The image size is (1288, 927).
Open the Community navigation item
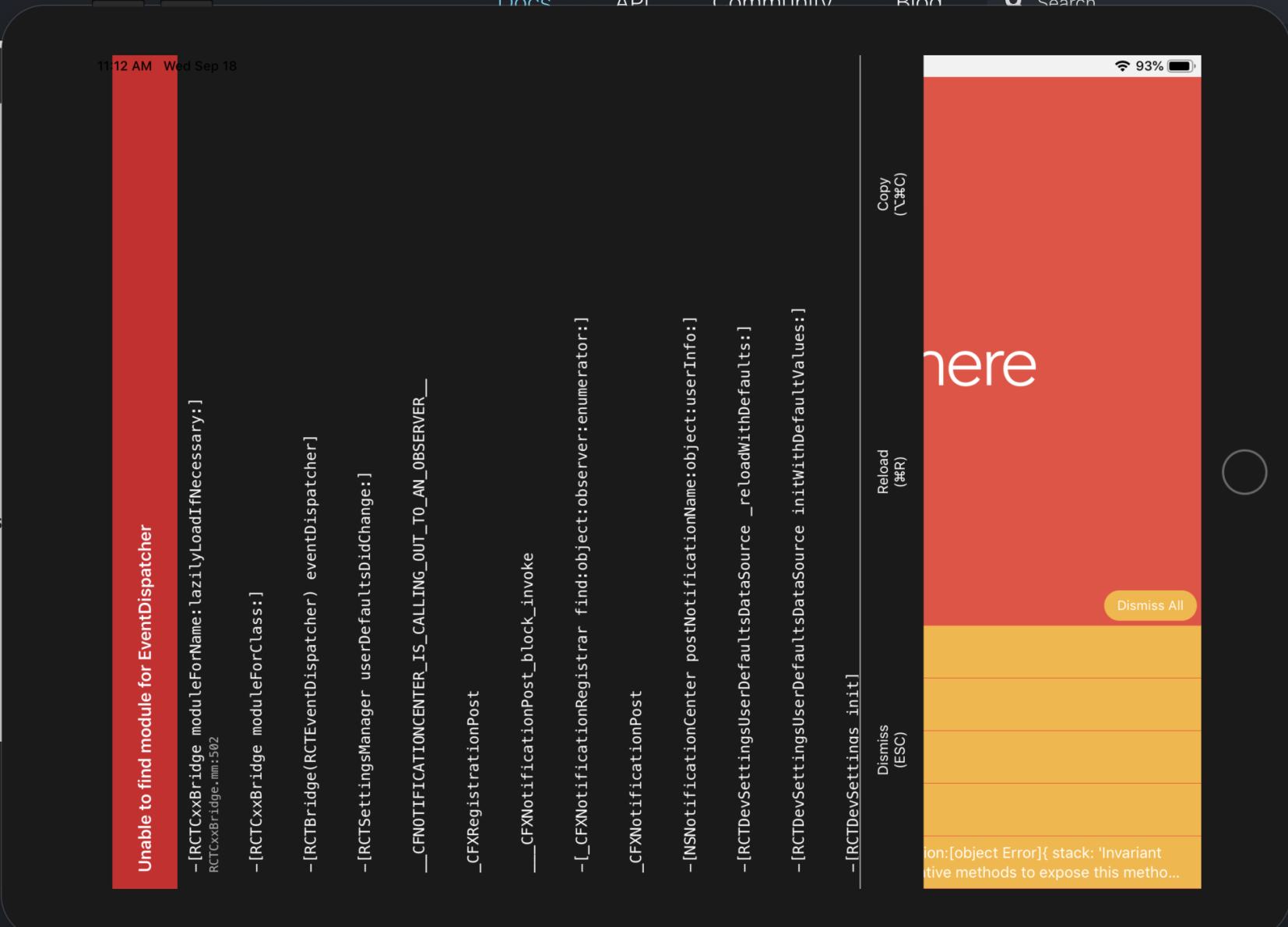click(771, 4)
